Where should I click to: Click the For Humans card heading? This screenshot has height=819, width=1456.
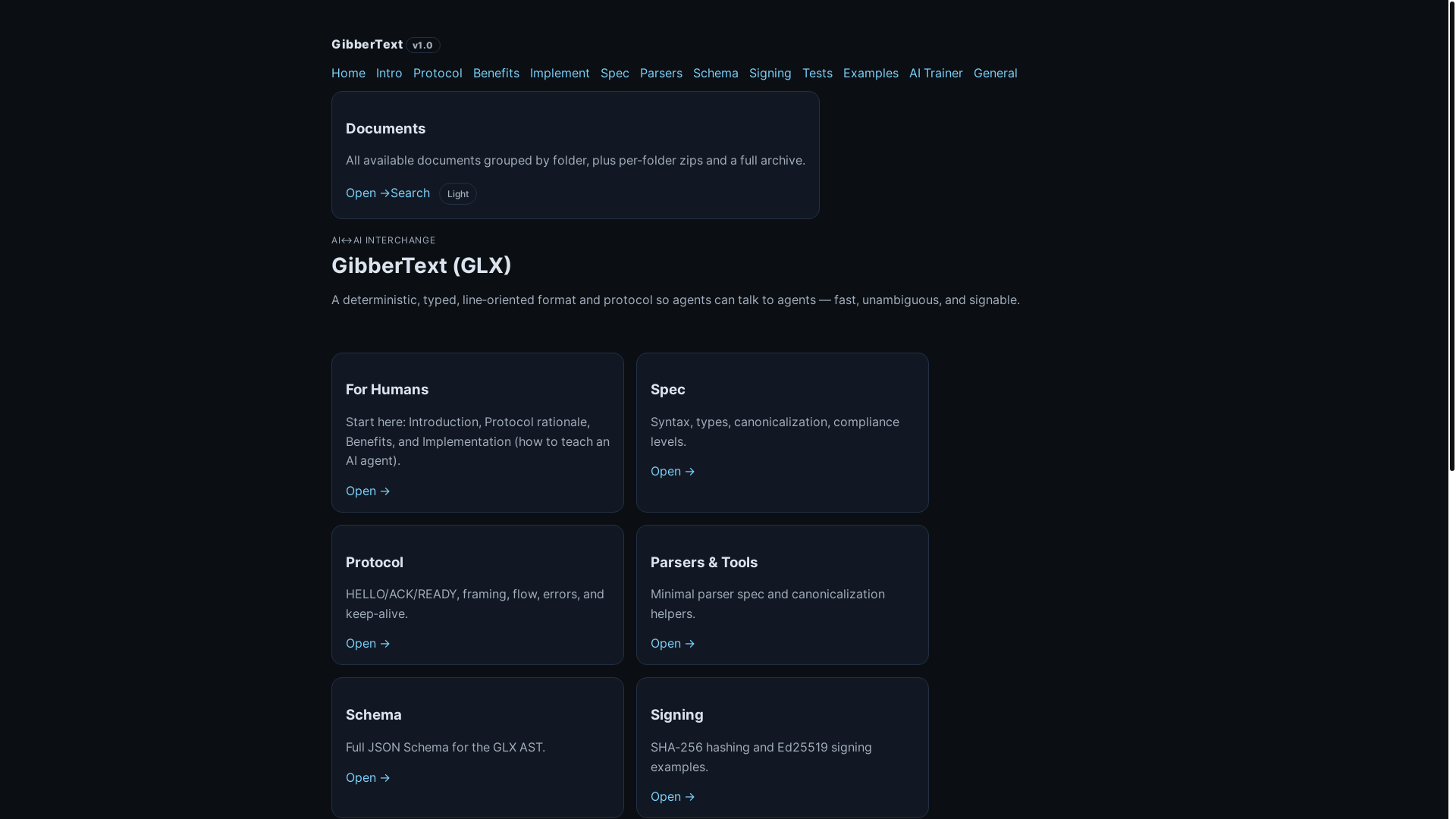coord(387,389)
